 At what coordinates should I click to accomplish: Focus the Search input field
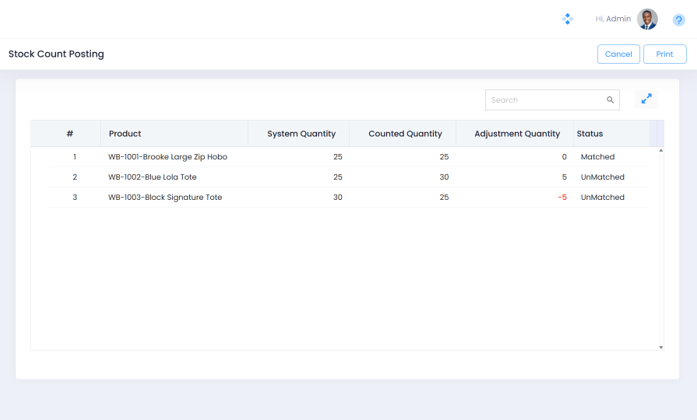(x=545, y=100)
